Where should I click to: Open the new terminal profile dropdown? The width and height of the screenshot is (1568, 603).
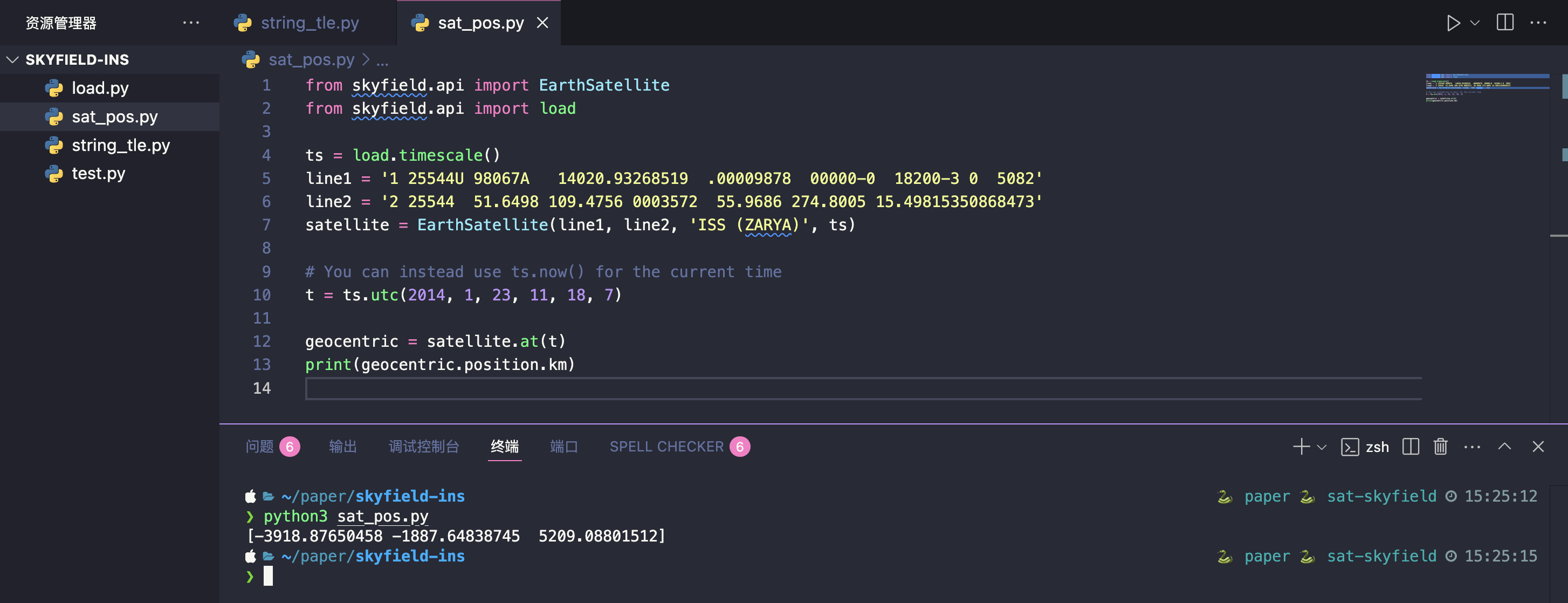point(1322,447)
